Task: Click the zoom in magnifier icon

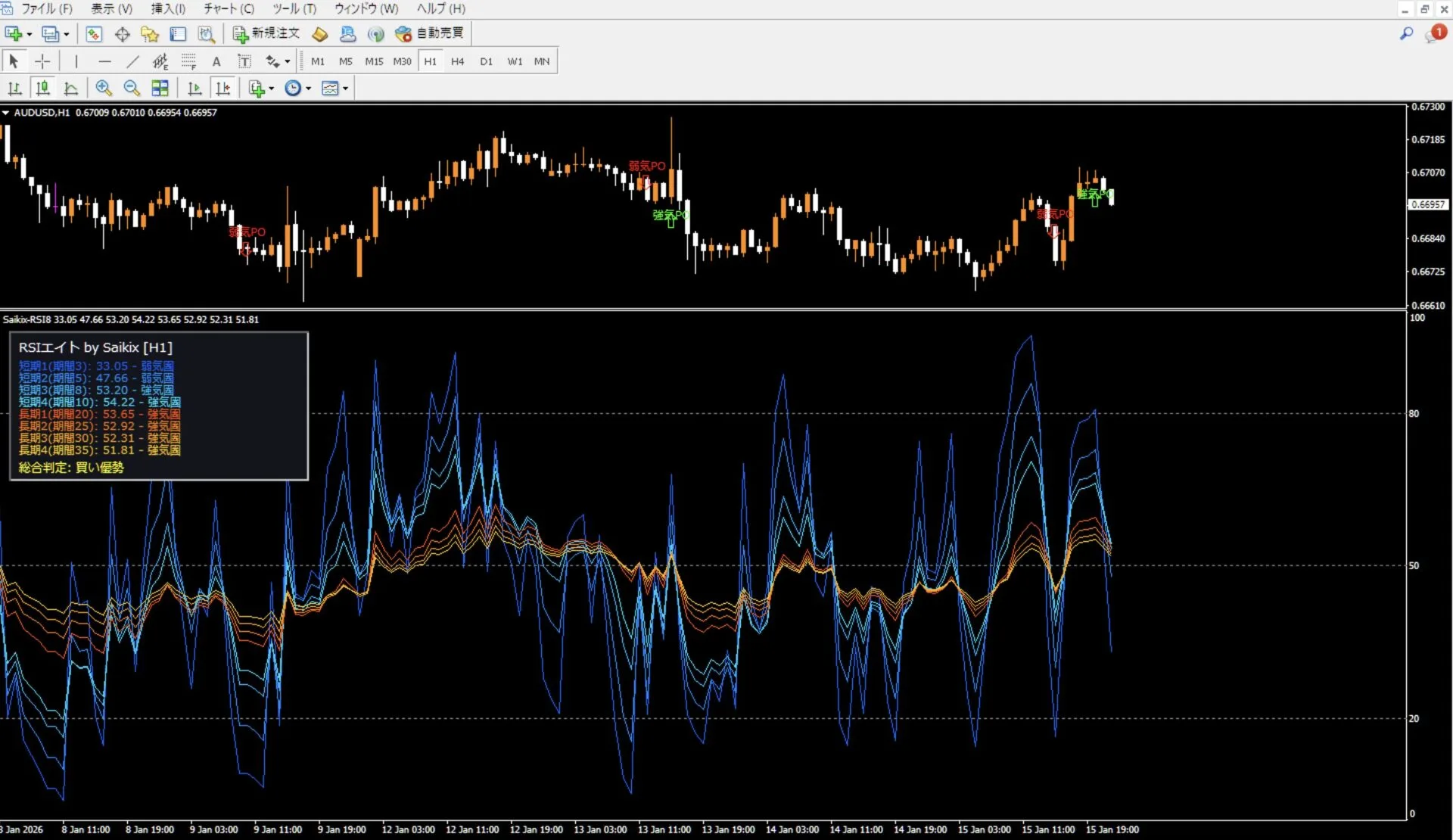Action: click(x=103, y=89)
